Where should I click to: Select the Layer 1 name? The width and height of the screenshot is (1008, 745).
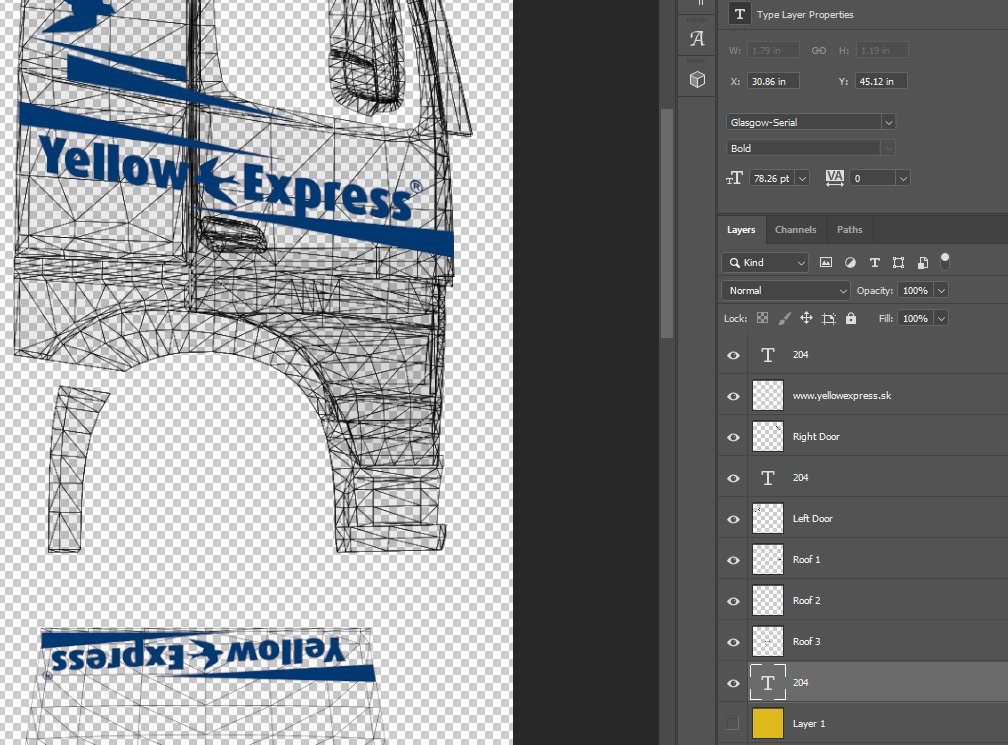point(808,724)
